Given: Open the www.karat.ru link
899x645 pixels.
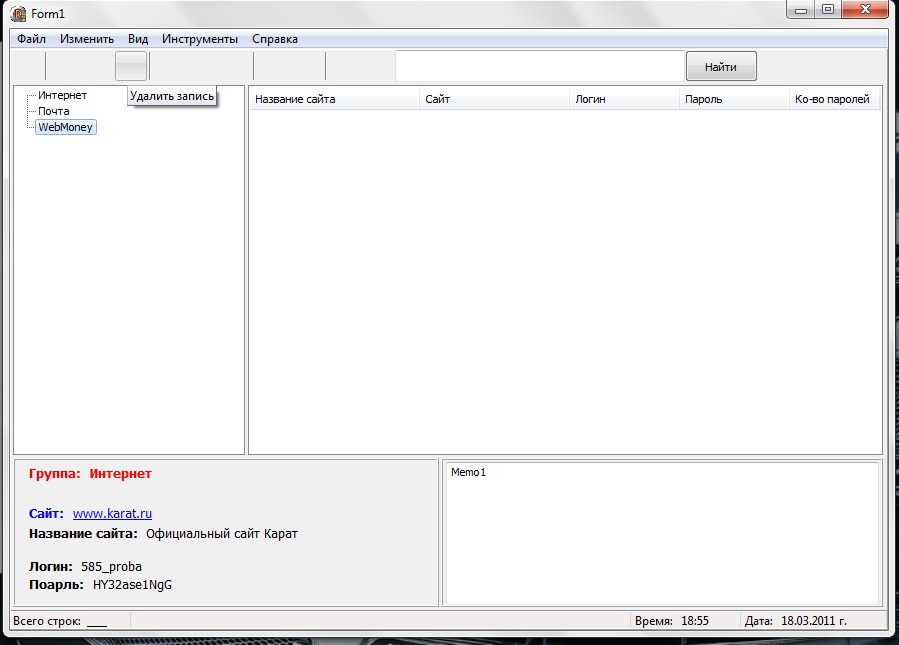Looking at the screenshot, I should 112,513.
